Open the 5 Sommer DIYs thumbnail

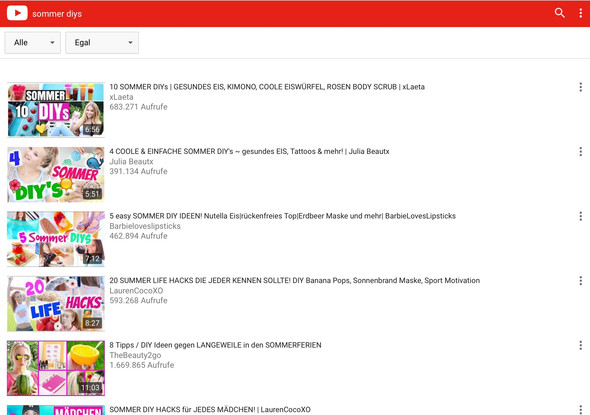tap(56, 239)
